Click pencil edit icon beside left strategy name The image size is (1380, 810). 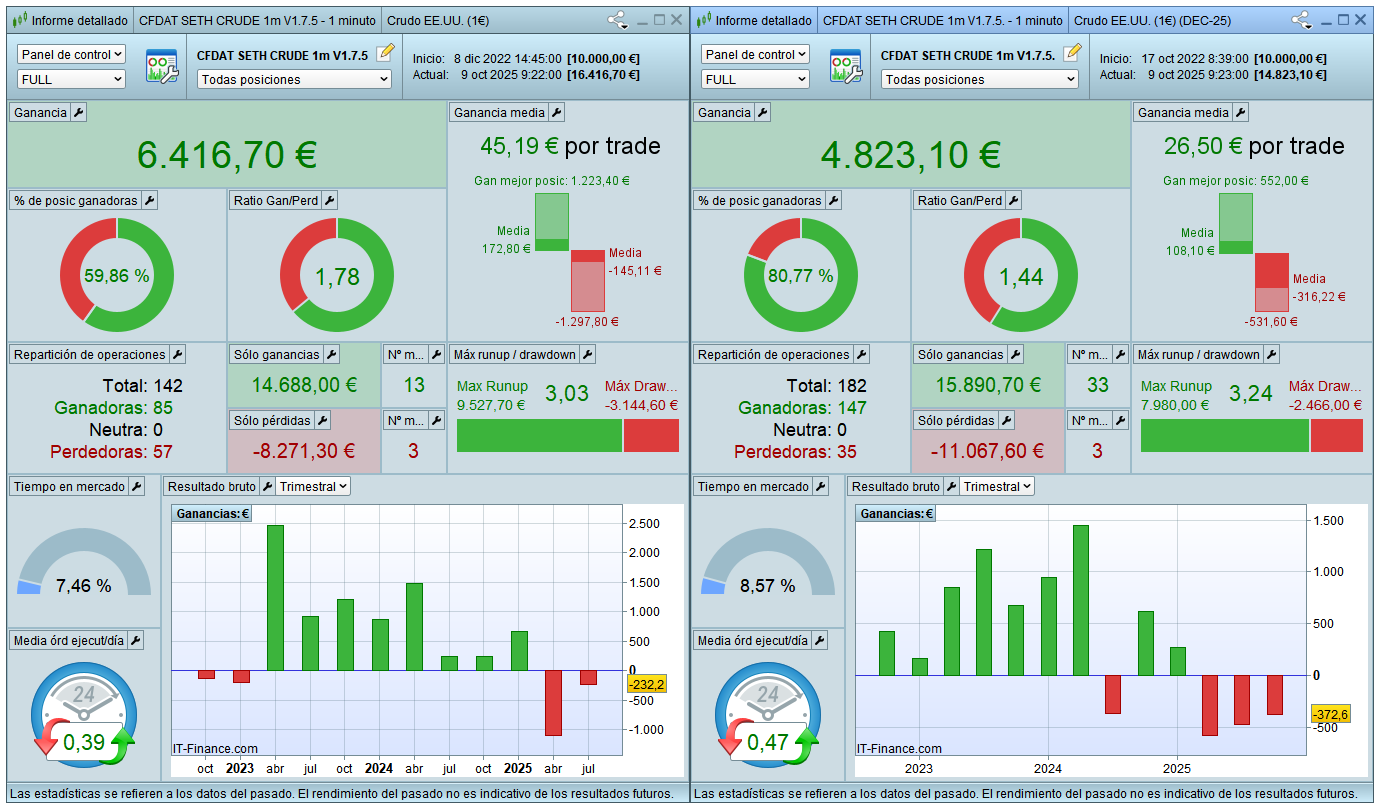pyautogui.click(x=385, y=53)
